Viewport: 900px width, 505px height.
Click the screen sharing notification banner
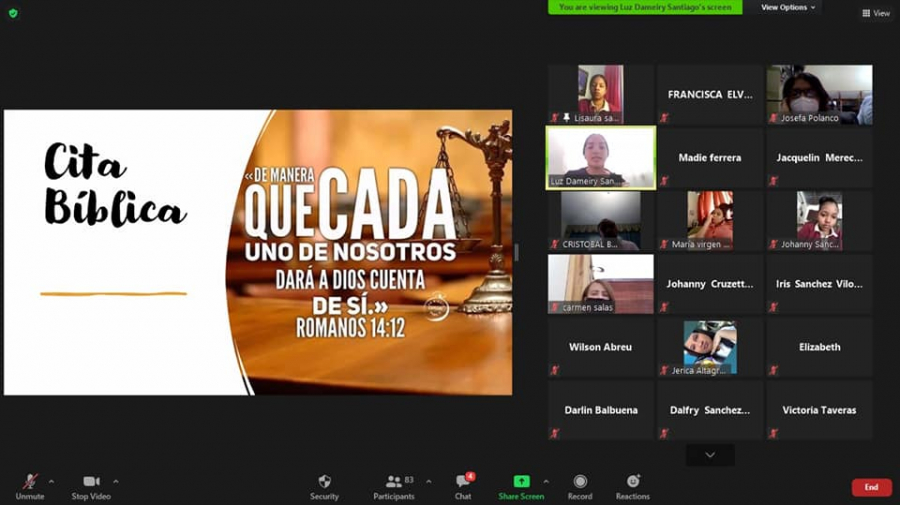645,7
